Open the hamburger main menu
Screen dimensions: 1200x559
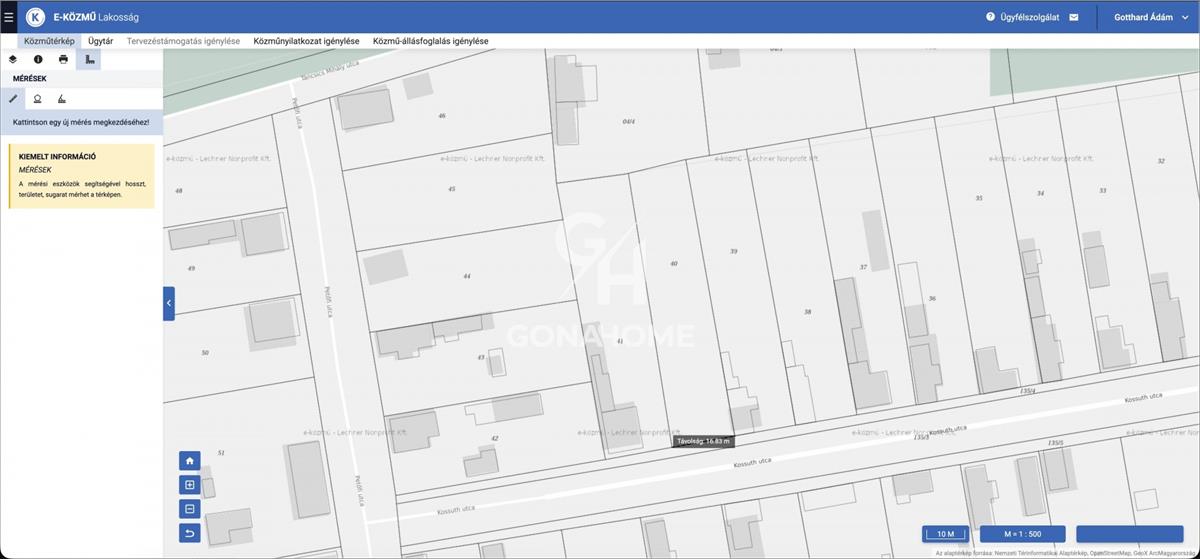pyautogui.click(x=9, y=17)
